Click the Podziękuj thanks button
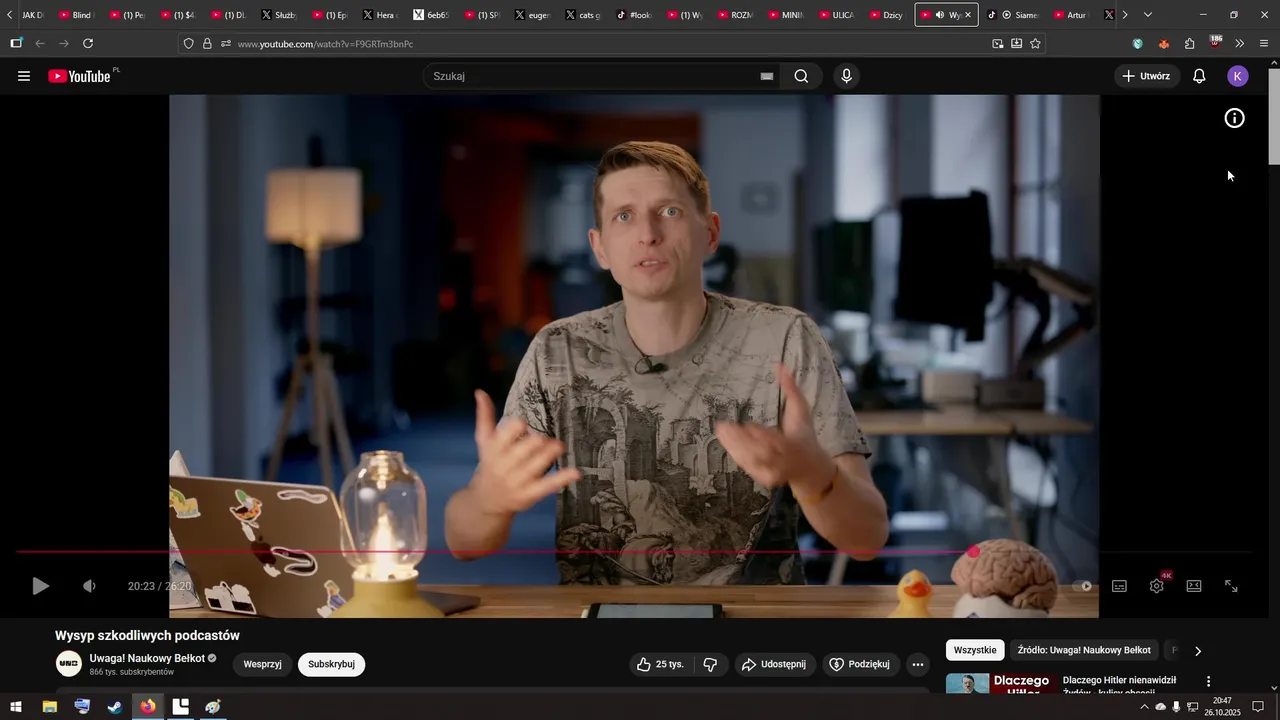This screenshot has height=720, width=1280. pyautogui.click(x=859, y=664)
